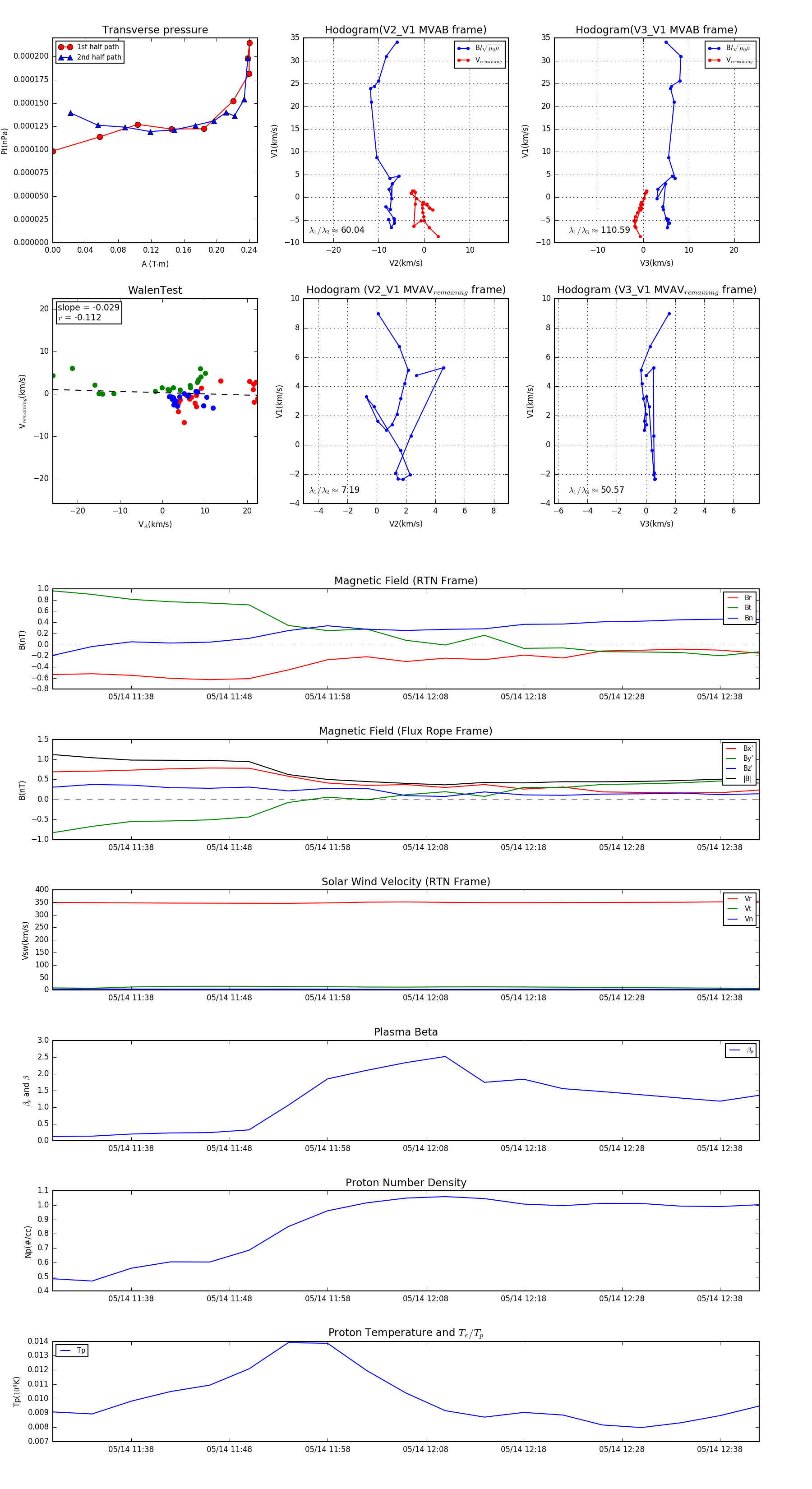Click the 'Solar Wind Velocity (RTN Frame)' title
Viewport: 812px width, 1489px height.
[x=406, y=882]
